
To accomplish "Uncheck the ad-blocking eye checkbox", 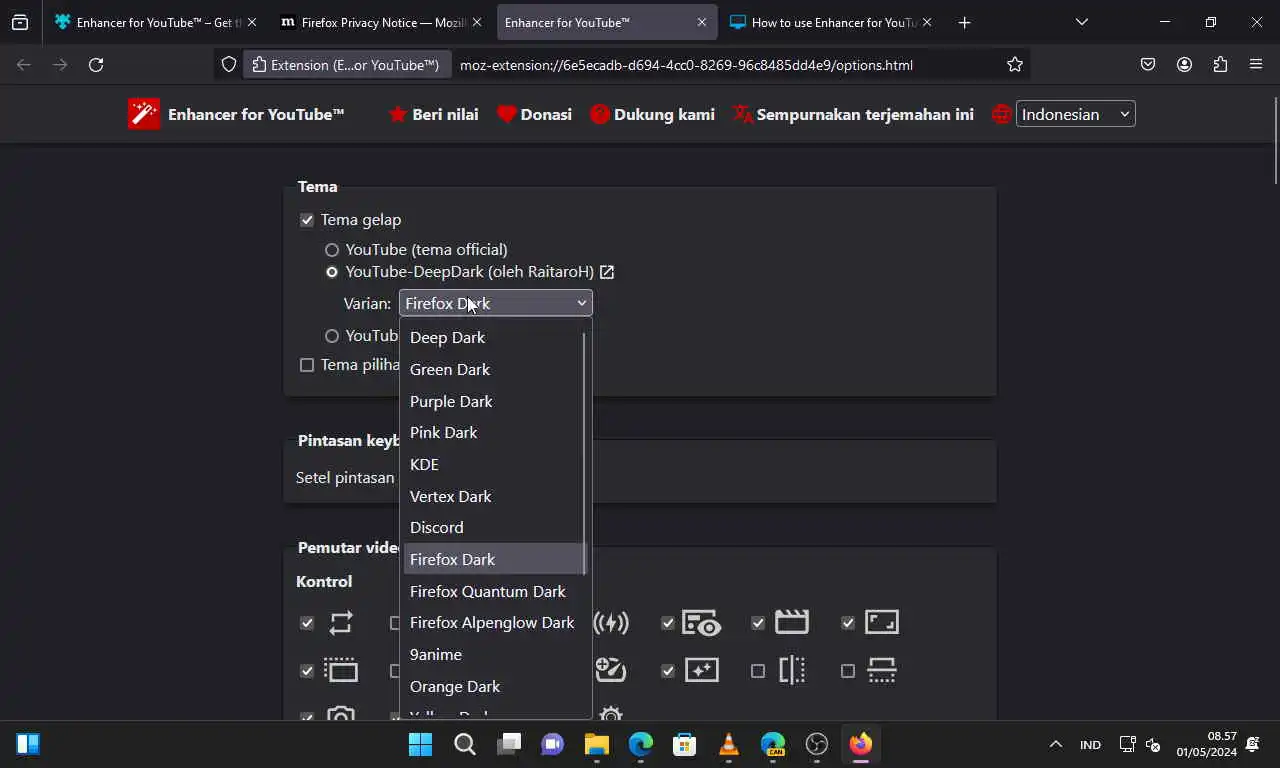I will 668,623.
